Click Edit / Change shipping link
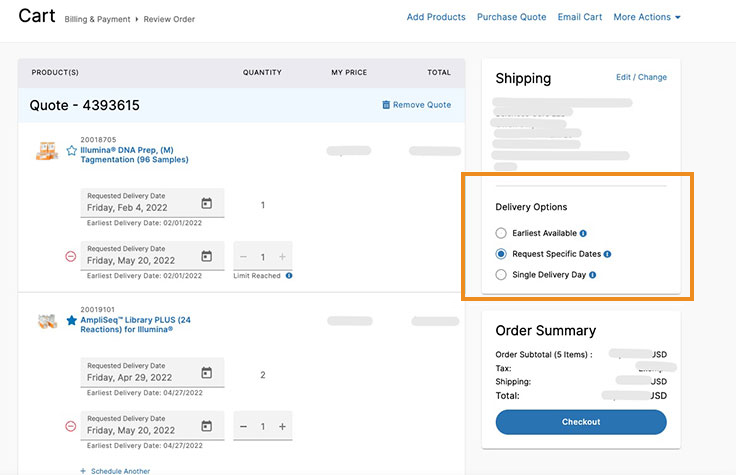 [x=641, y=77]
